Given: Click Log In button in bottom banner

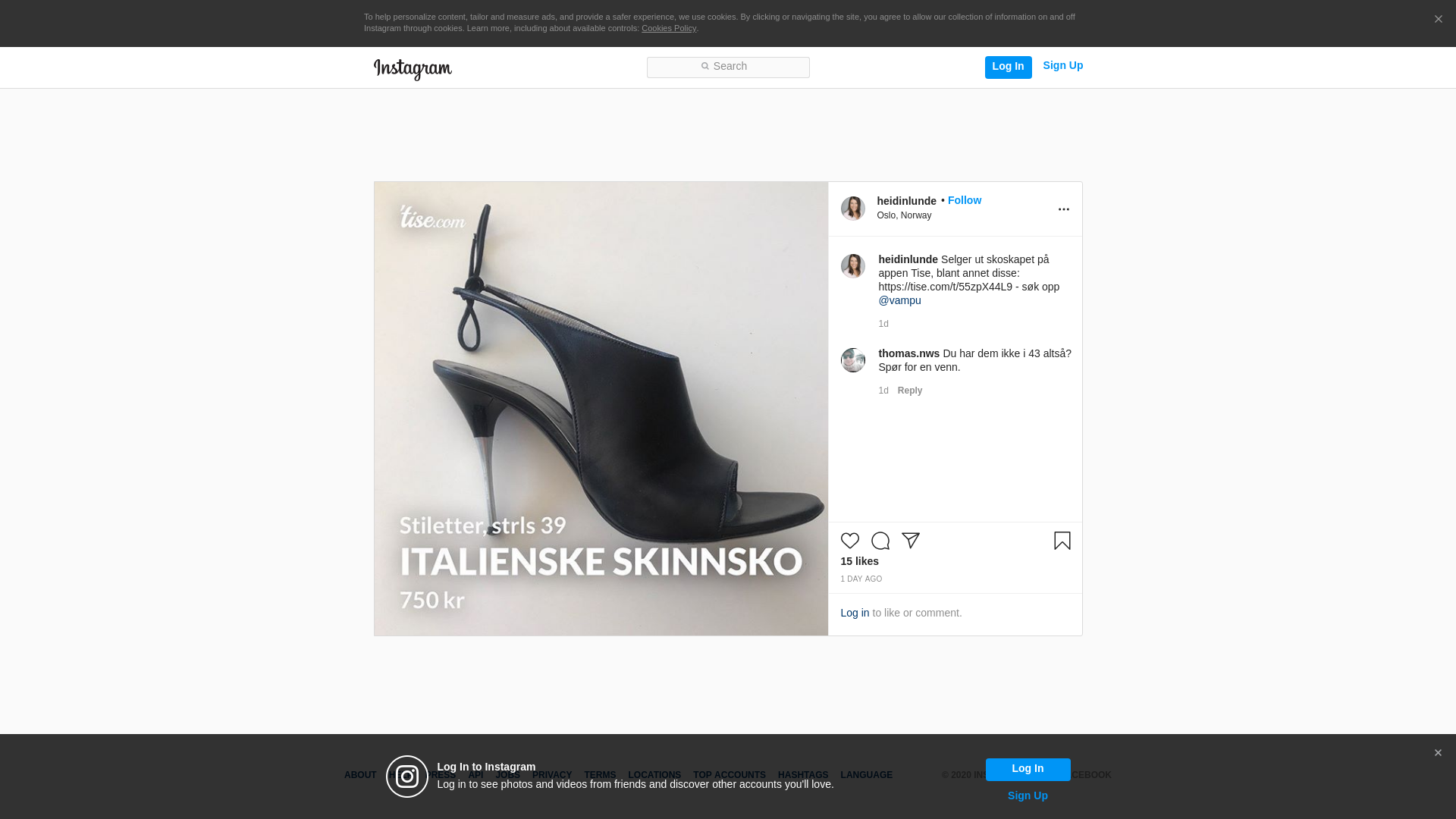Looking at the screenshot, I should click(x=1028, y=770).
